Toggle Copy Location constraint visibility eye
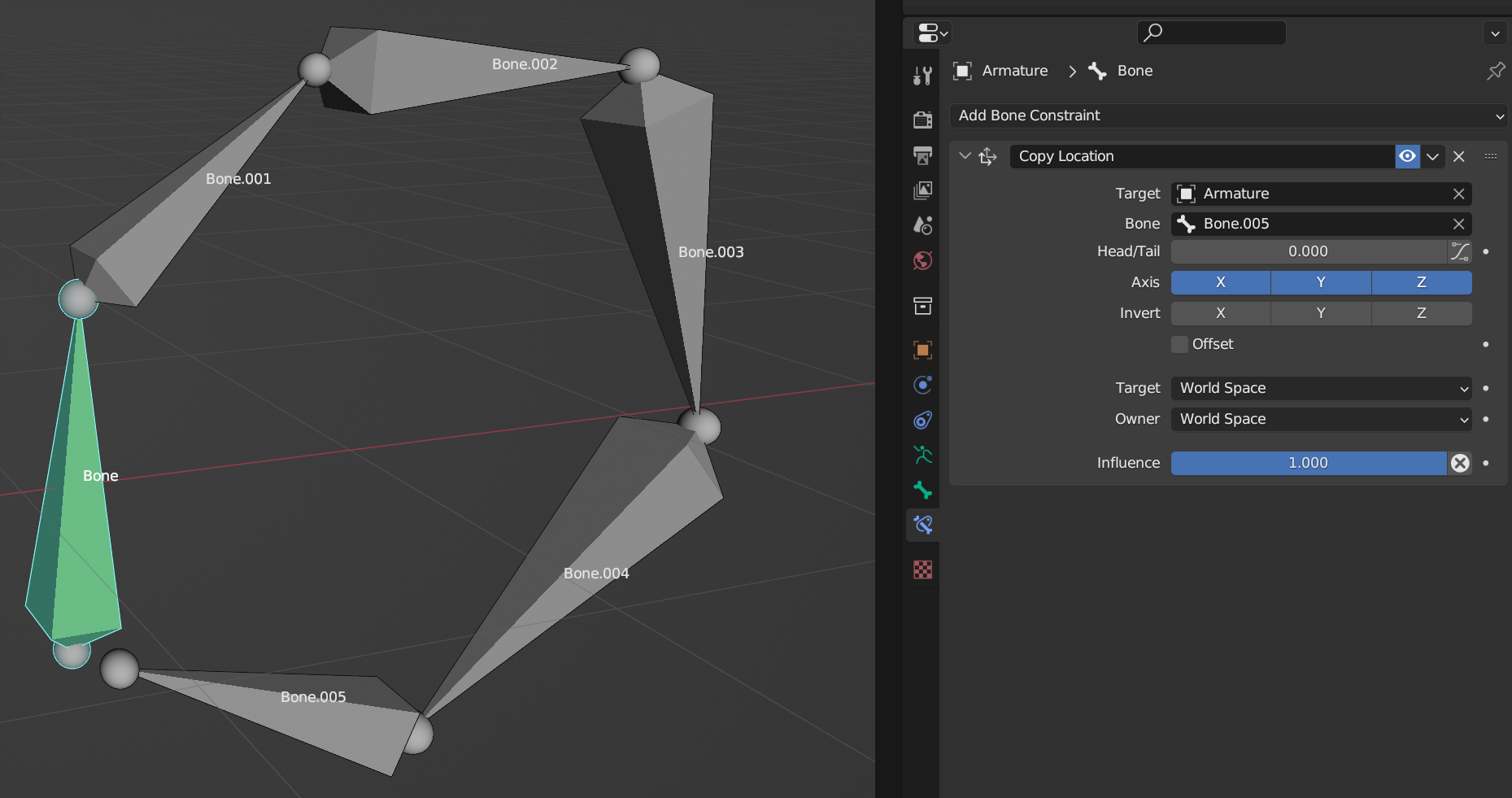Viewport: 1512px width, 798px height. [1407, 156]
